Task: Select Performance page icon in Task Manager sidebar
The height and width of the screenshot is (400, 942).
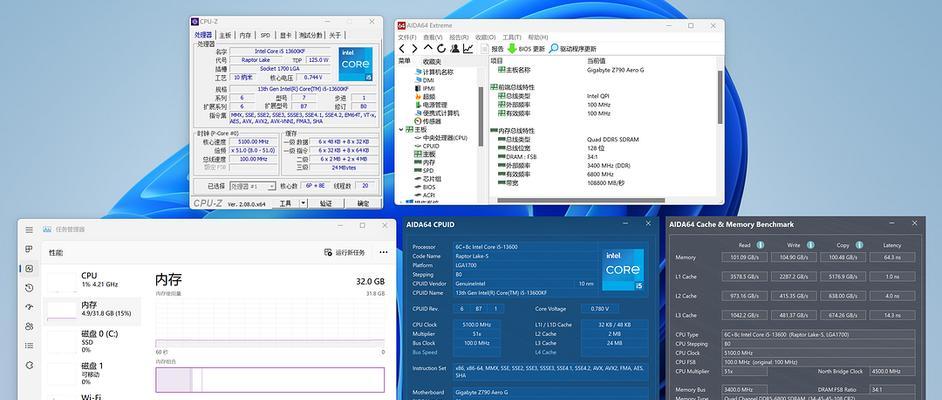Action: (29, 268)
